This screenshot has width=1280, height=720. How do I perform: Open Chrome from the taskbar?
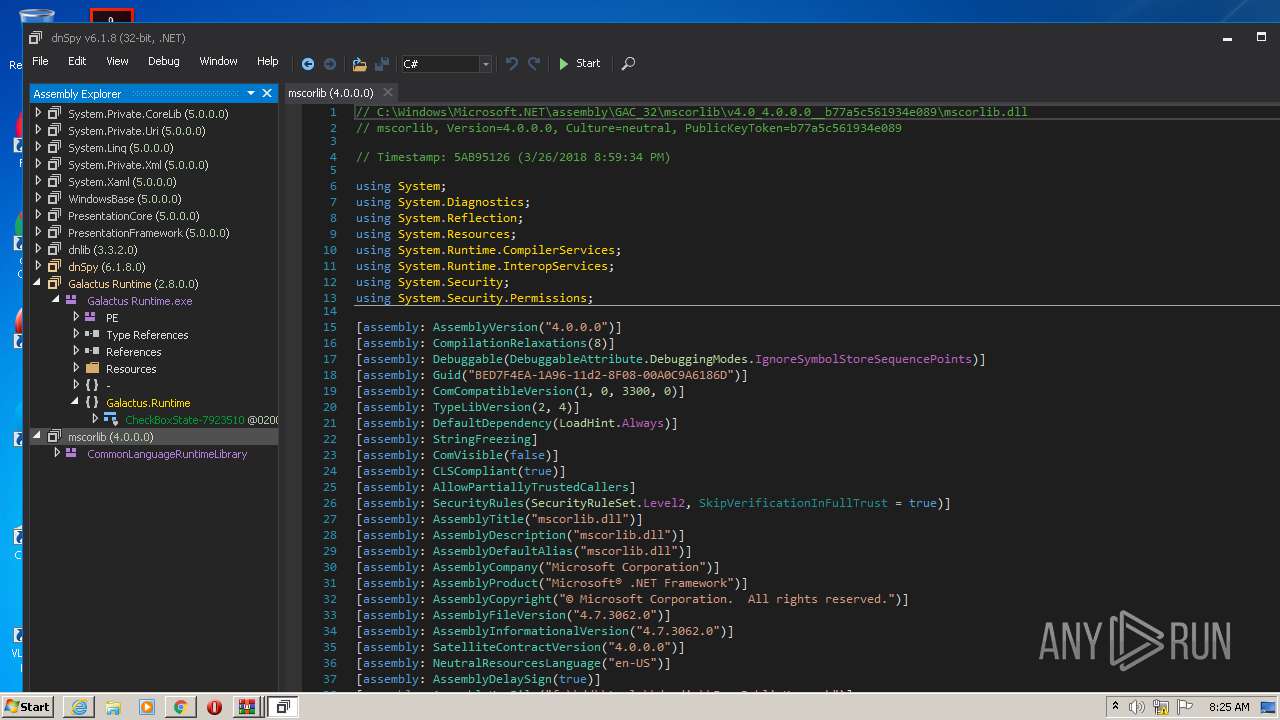180,707
